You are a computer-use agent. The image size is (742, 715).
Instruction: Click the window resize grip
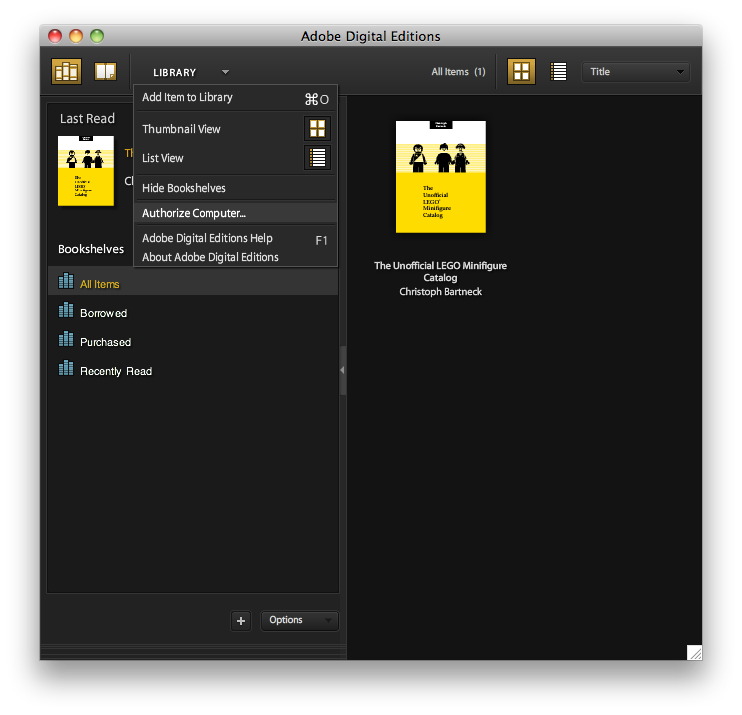[694, 653]
